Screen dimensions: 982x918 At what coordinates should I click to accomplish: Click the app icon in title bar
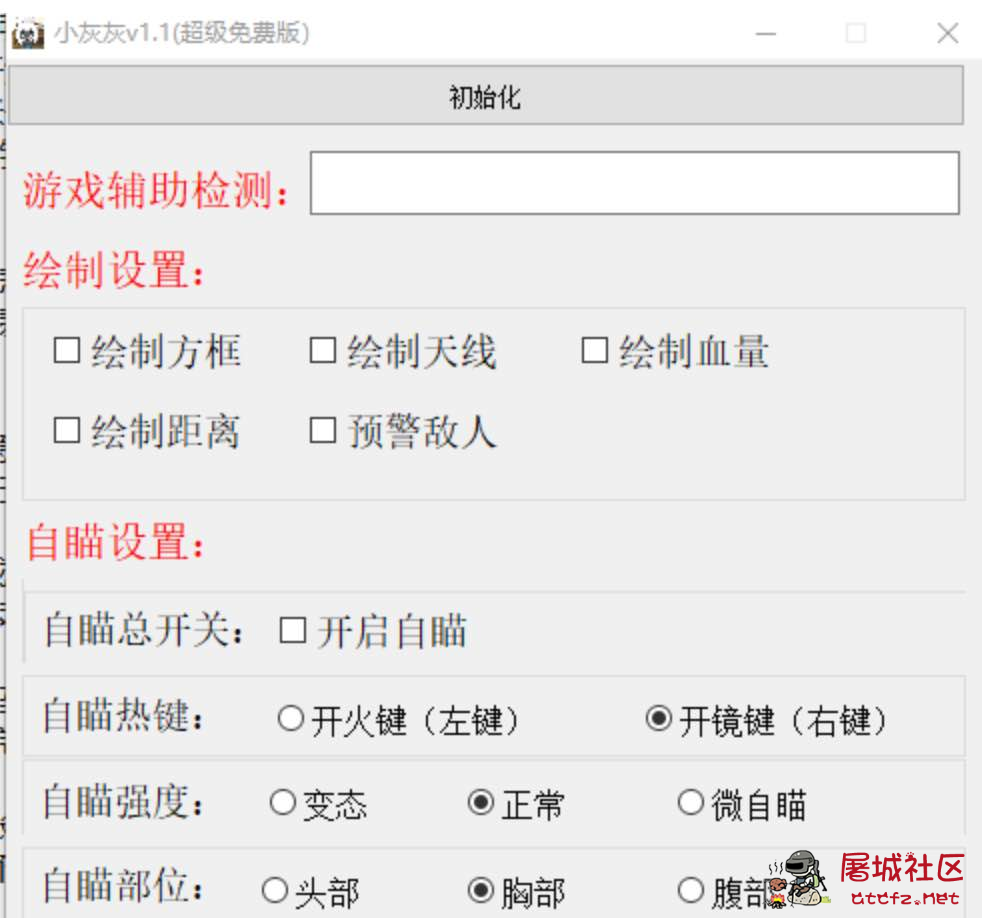(x=28, y=33)
